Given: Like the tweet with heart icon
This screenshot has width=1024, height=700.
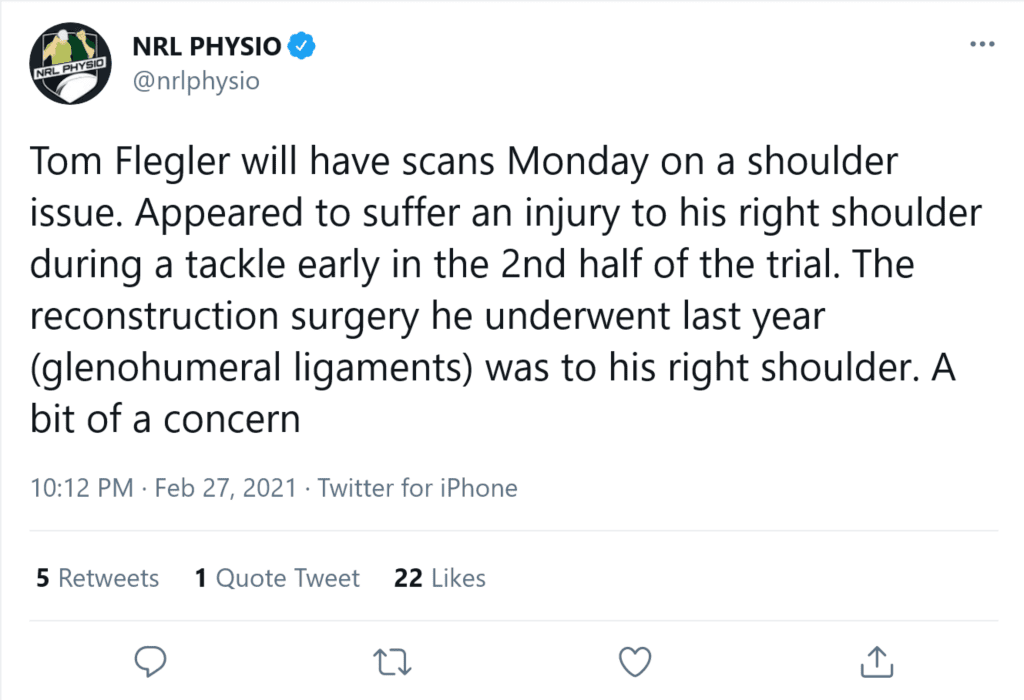Looking at the screenshot, I should click(x=635, y=661).
